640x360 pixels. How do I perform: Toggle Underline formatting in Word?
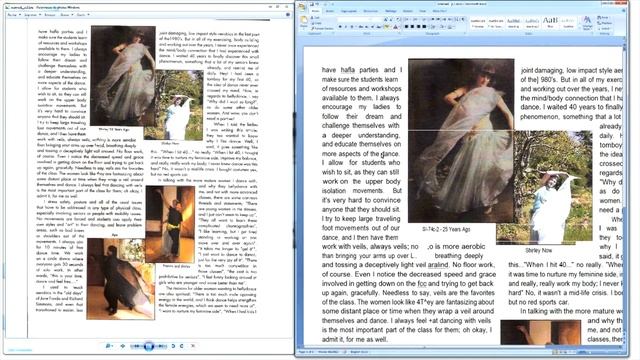coord(352,27)
